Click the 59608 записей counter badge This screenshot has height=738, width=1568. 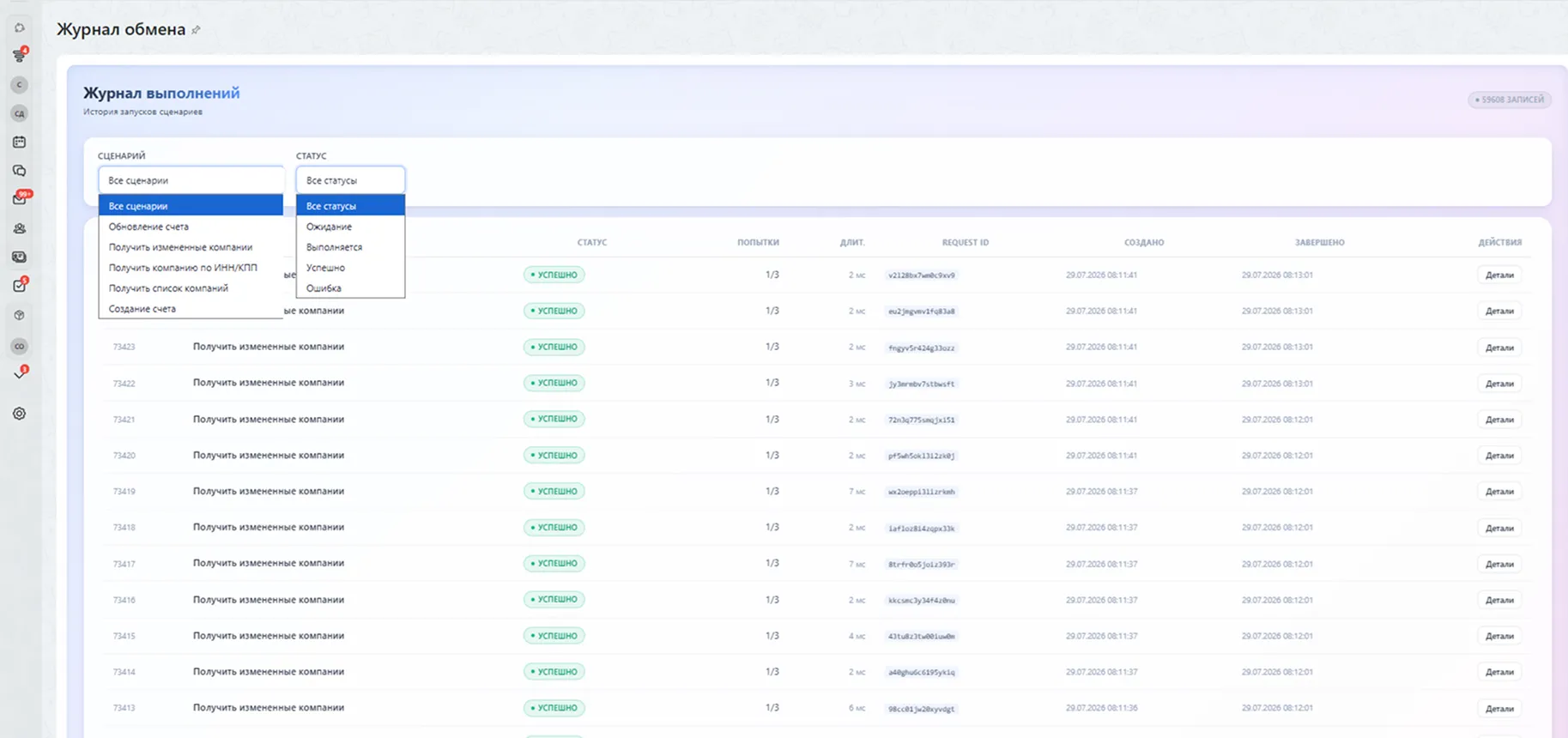[1510, 100]
